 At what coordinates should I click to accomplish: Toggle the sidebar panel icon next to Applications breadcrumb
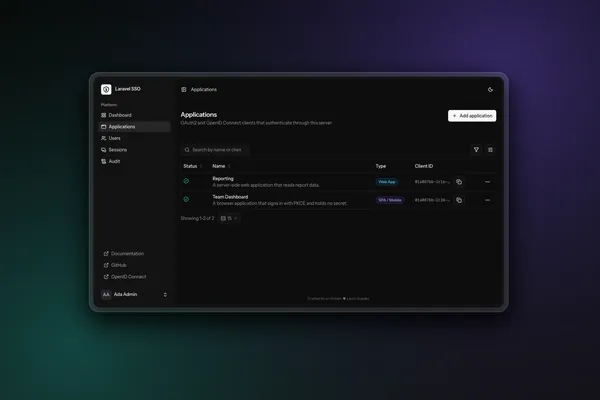(184, 90)
